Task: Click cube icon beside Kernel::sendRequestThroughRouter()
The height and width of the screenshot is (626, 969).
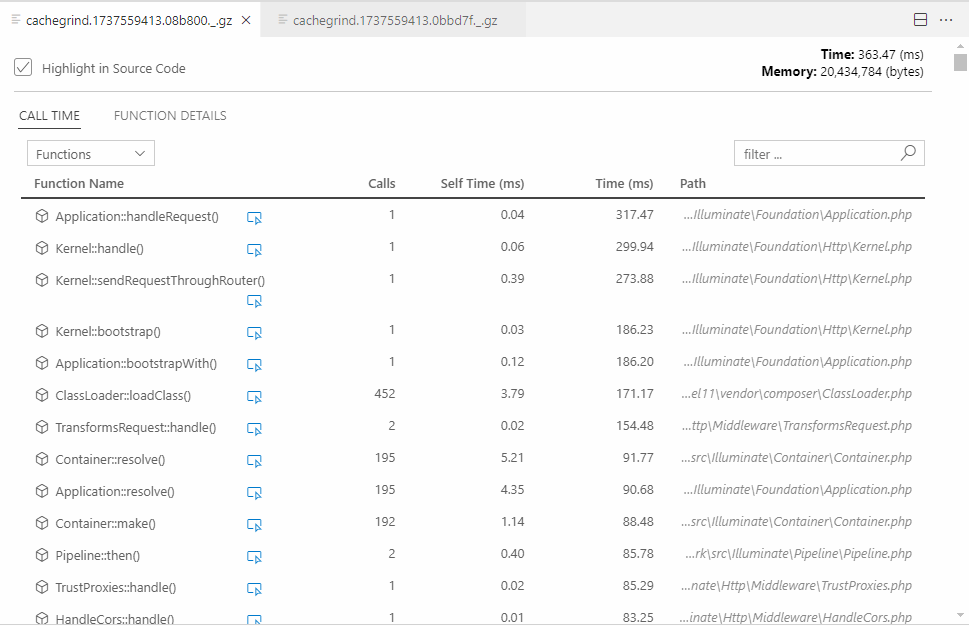Action: [41, 280]
